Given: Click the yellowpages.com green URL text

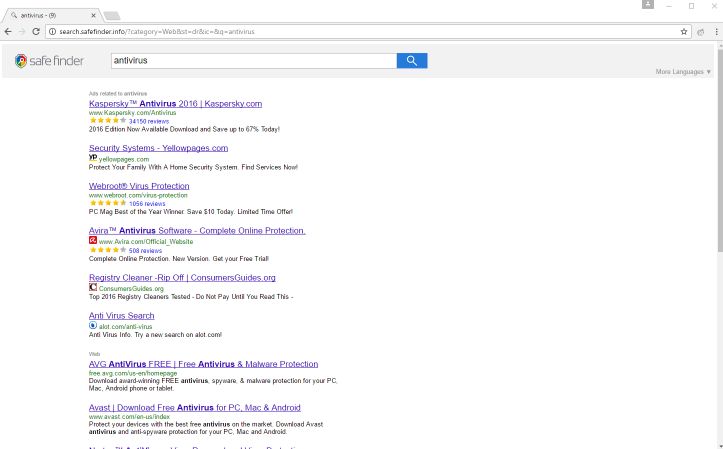Looking at the screenshot, I should click(x=124, y=159).
